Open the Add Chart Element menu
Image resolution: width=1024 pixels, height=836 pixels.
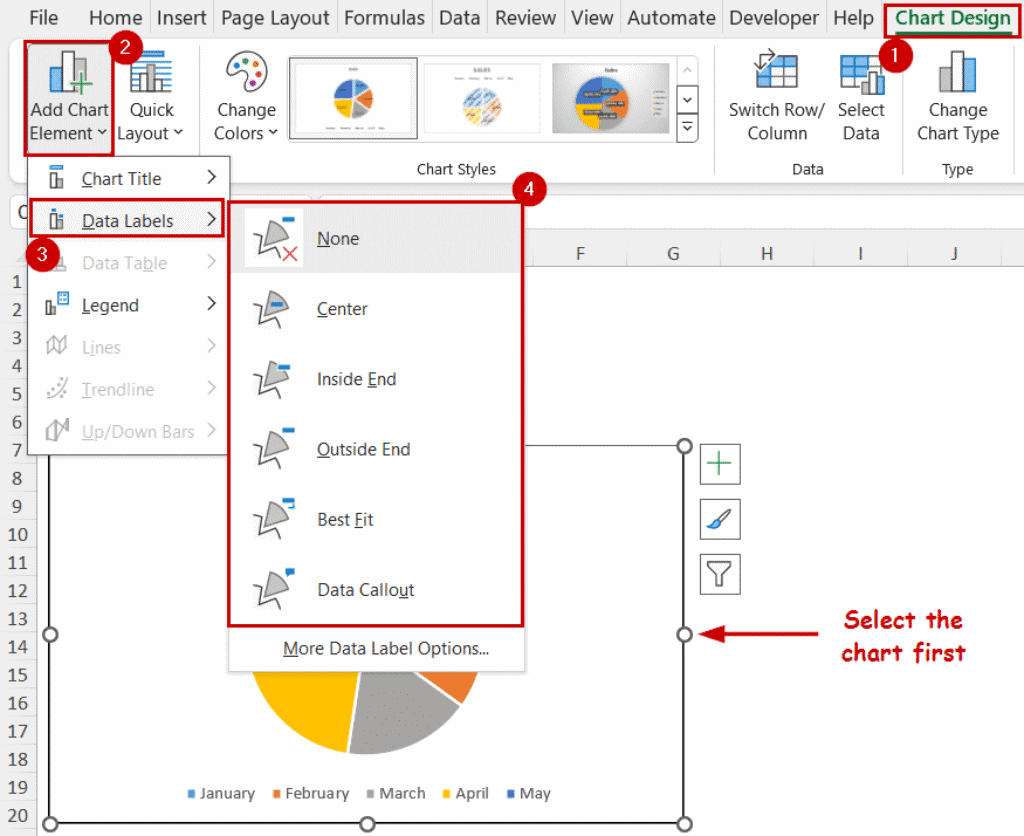[68, 97]
